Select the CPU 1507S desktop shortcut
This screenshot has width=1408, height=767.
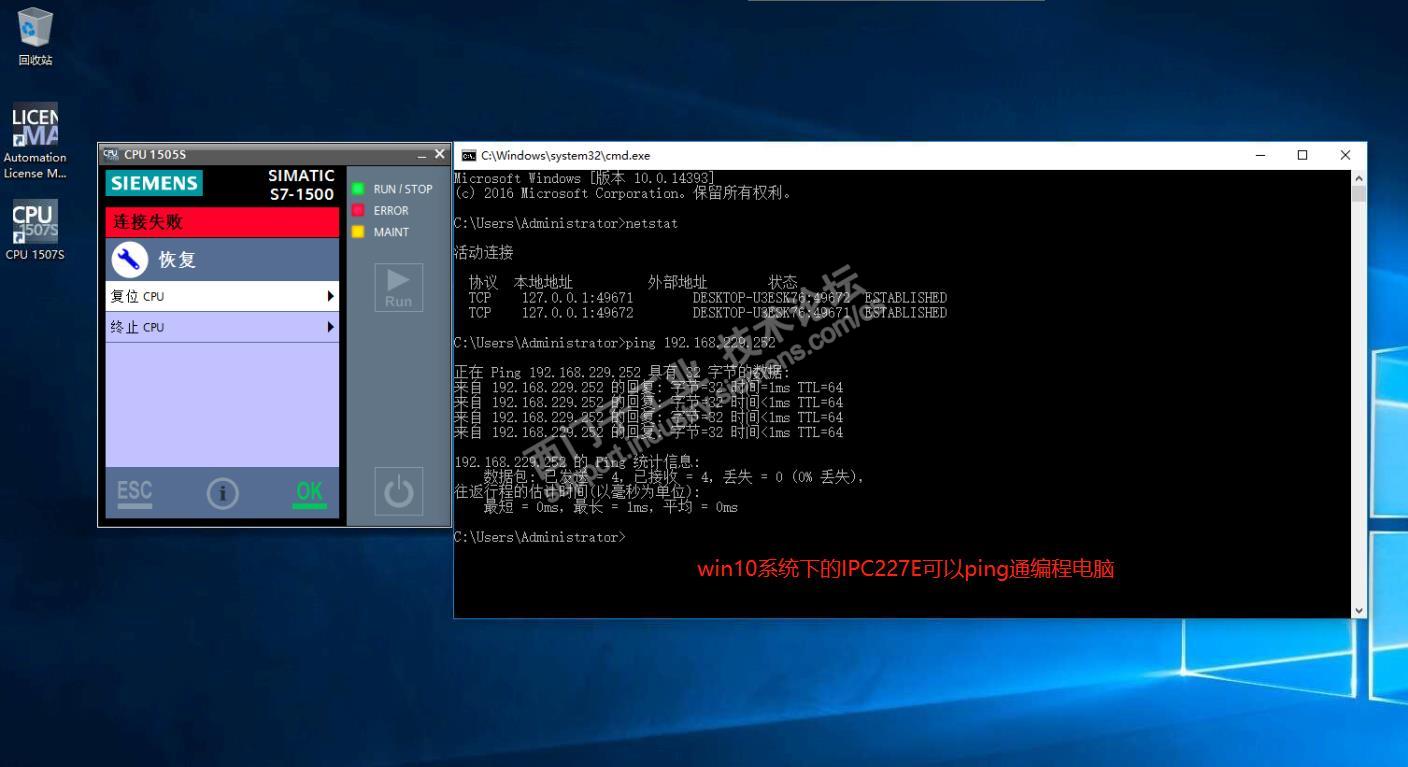pos(35,230)
